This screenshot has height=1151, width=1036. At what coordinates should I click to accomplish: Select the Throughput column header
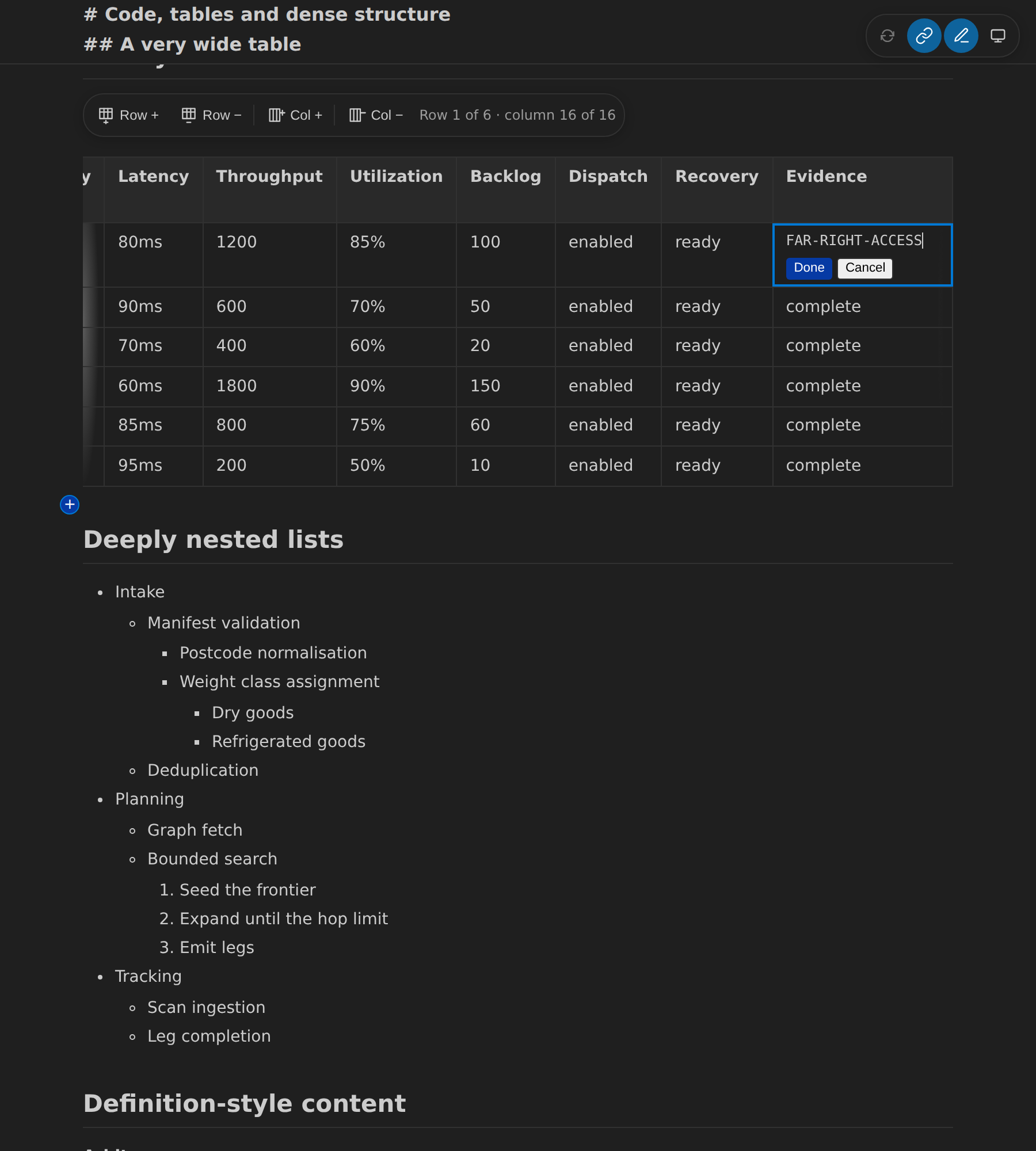269,190
